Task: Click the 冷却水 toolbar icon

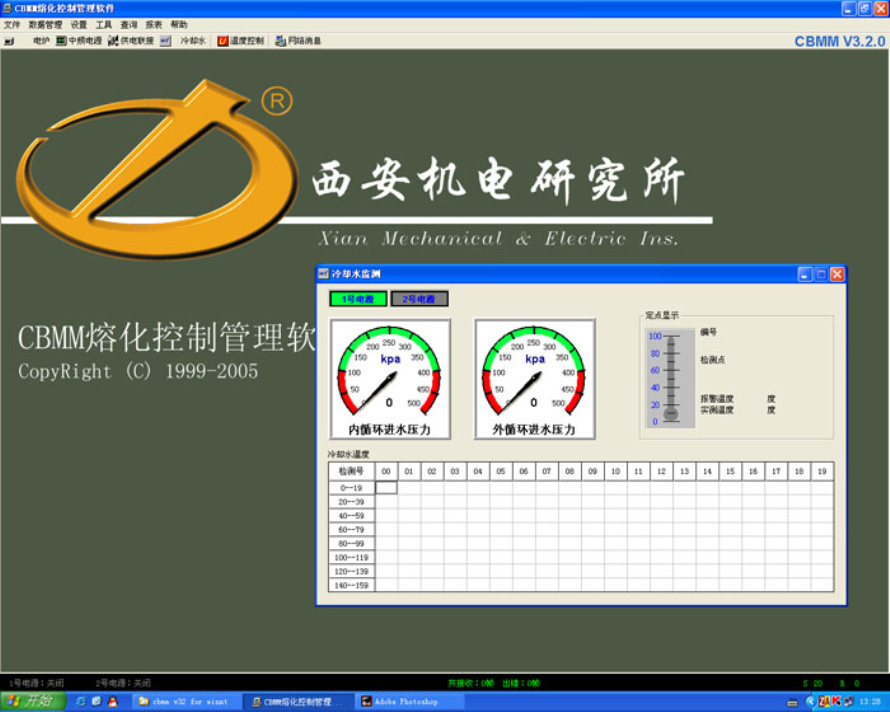Action: [x=165, y=41]
